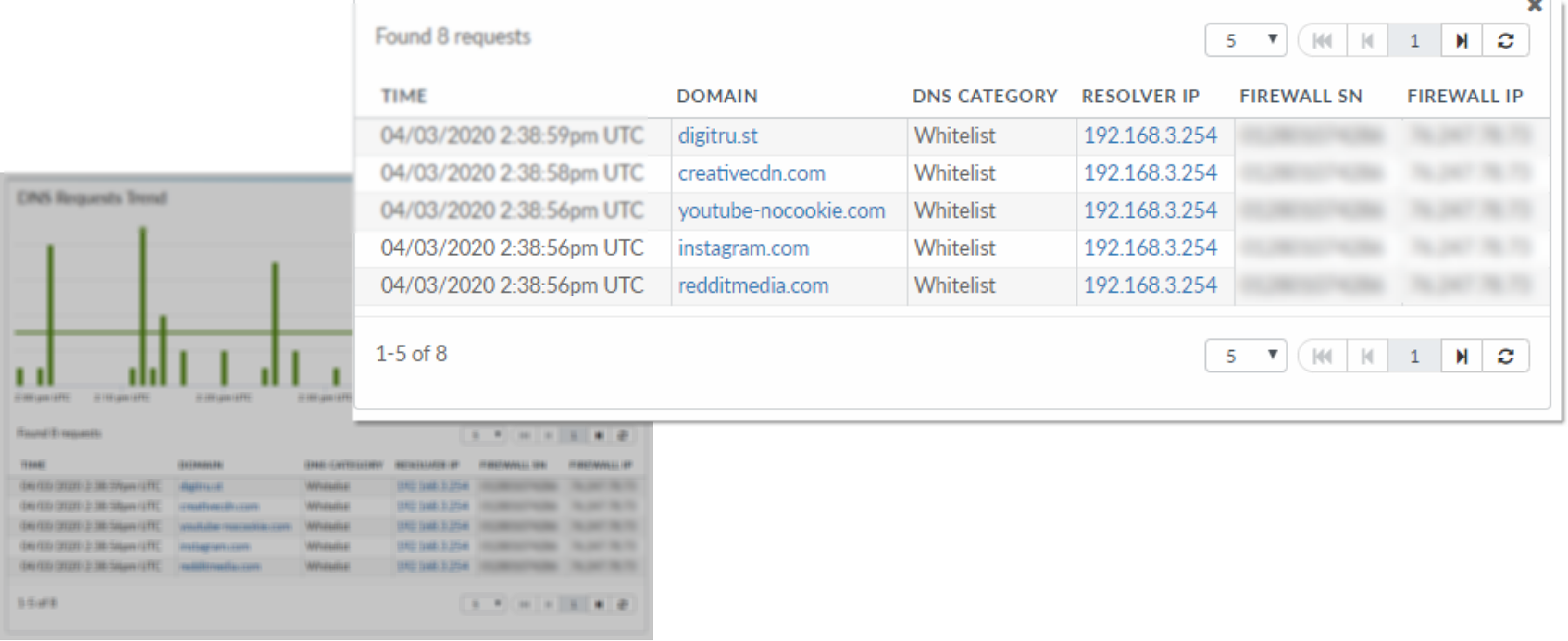Viewport: 1568px width, 641px height.
Task: Go to previous page in bottom pager
Action: (x=1368, y=356)
